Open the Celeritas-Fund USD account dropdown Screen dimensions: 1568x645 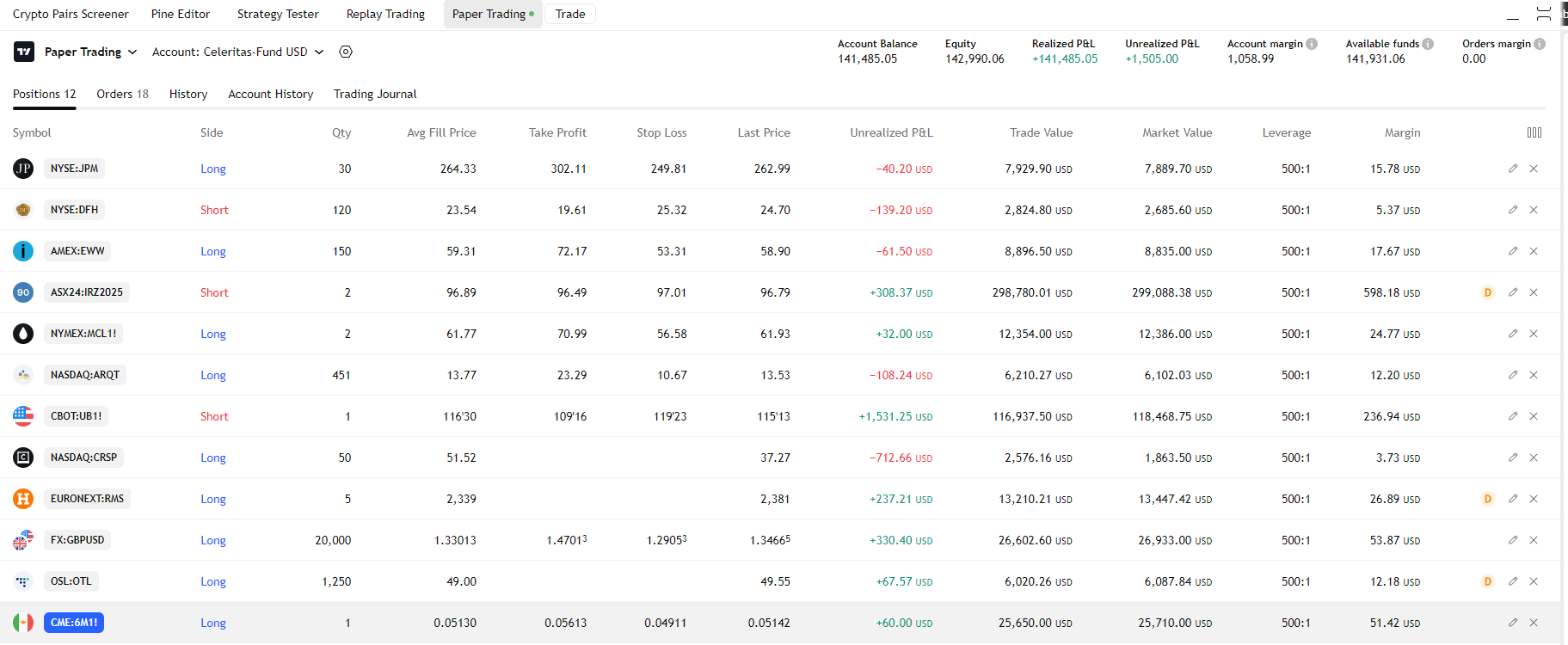(238, 52)
